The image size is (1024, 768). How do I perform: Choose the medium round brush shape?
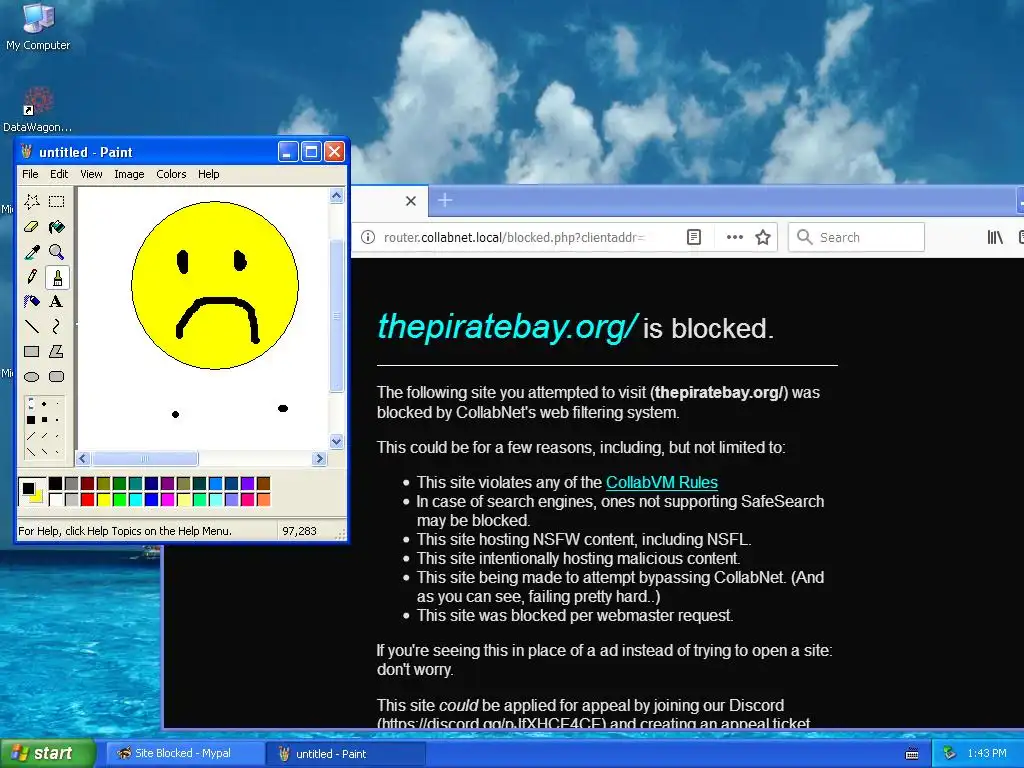[x=44, y=404]
